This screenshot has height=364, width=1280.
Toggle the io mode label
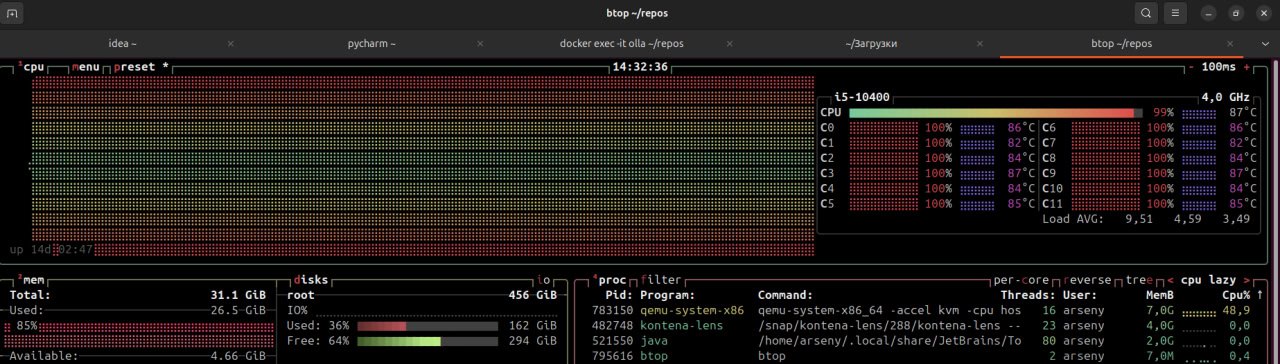coord(545,280)
